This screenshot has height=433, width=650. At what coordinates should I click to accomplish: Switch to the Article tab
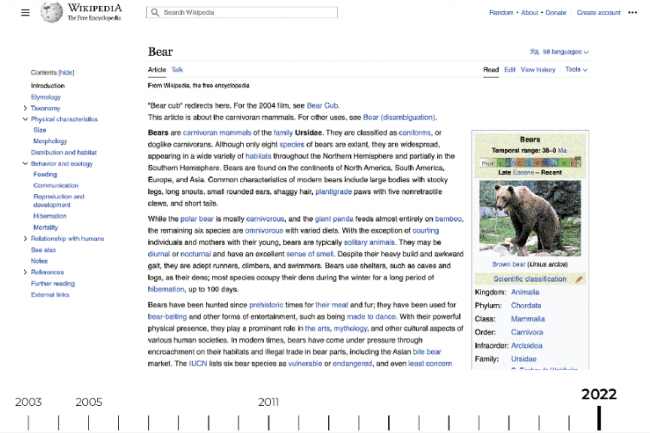[x=157, y=70]
